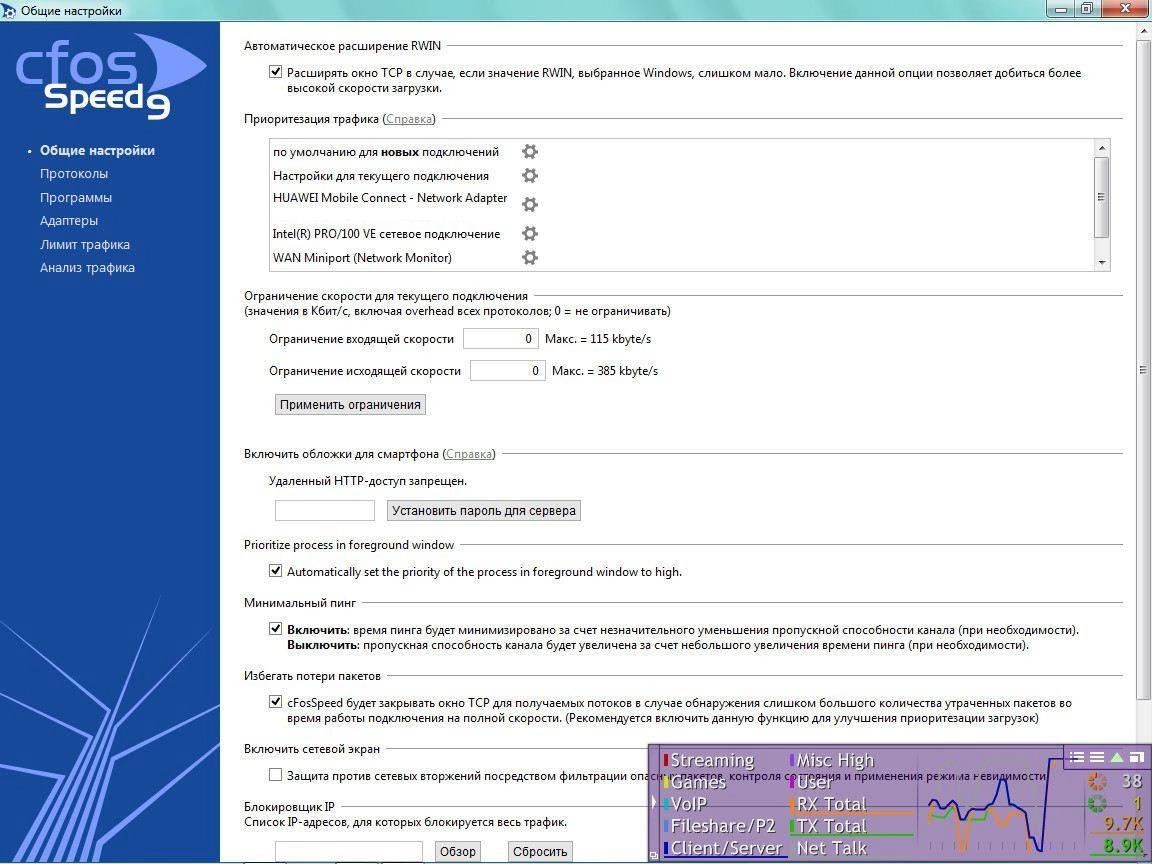Open Анализ трафика in the sidebar

[x=87, y=268]
